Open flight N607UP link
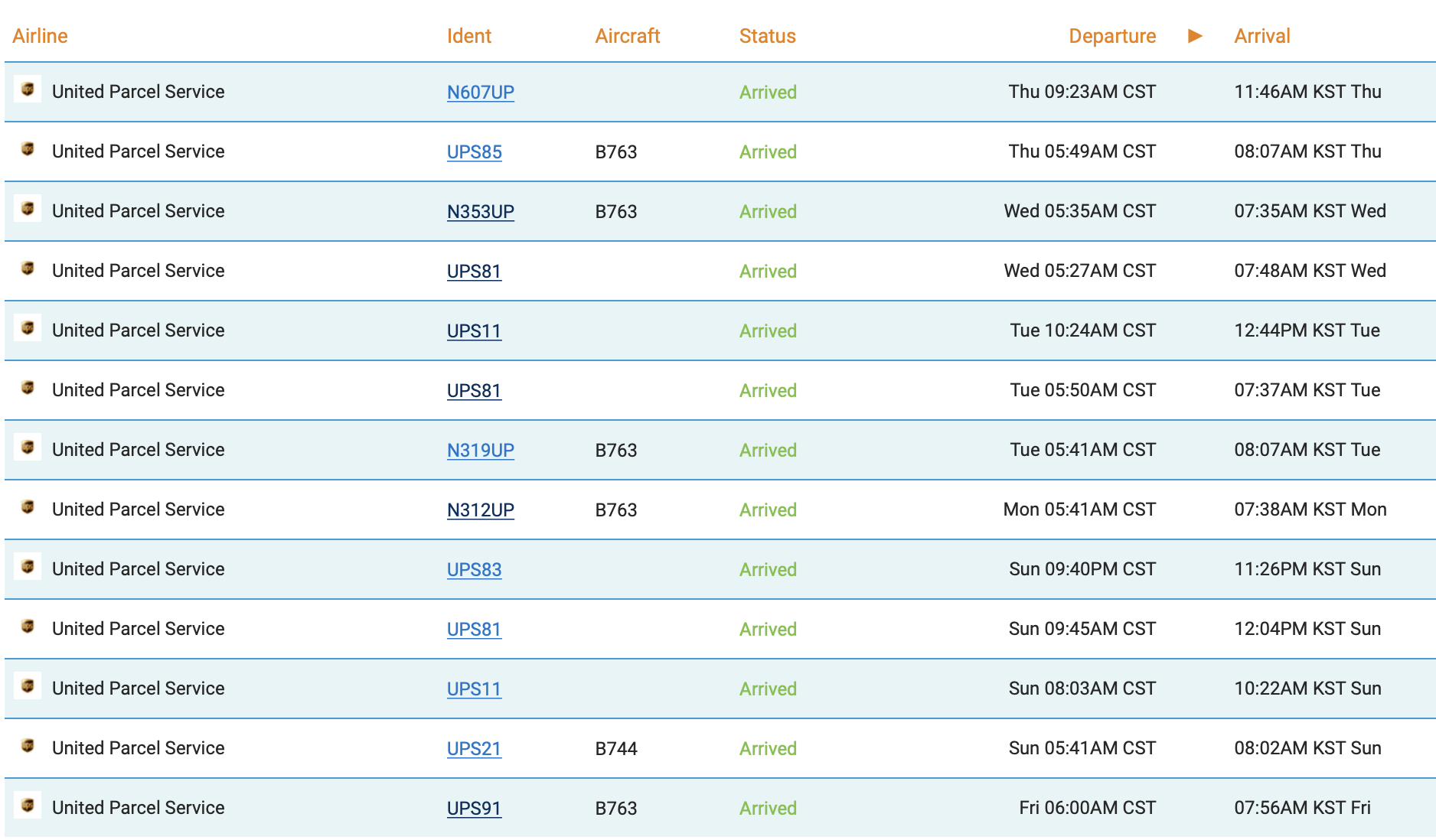This screenshot has width=1436, height=840. [x=481, y=92]
